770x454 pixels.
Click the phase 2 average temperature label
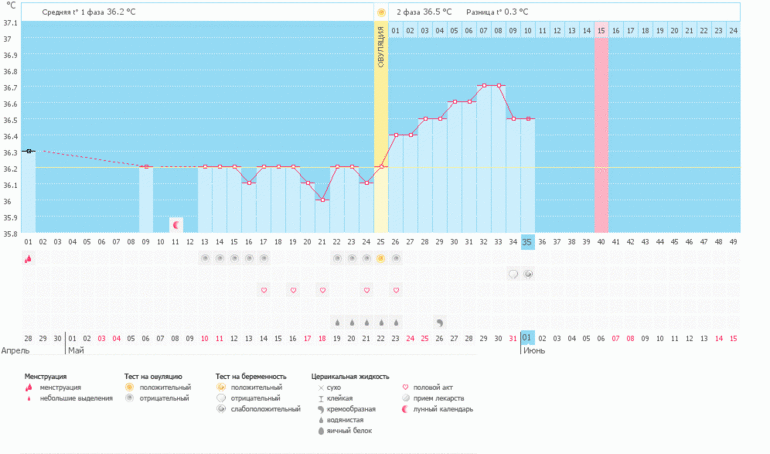(x=424, y=12)
